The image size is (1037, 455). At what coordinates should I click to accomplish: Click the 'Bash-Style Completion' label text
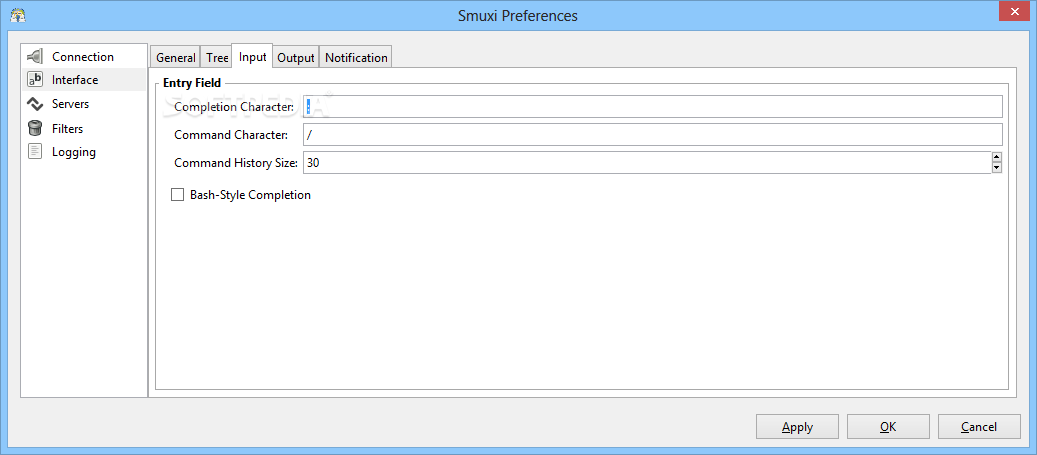250,195
